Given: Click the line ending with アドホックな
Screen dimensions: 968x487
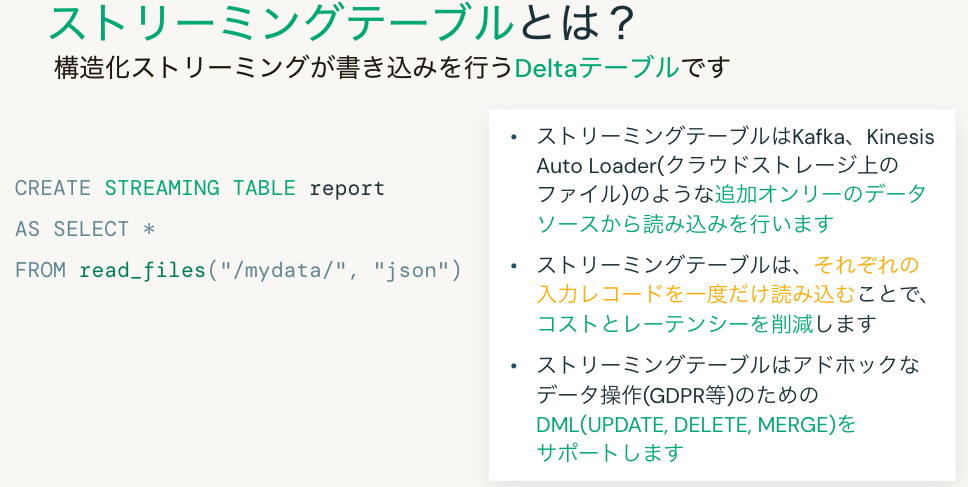Looking at the screenshot, I should click(728, 365).
